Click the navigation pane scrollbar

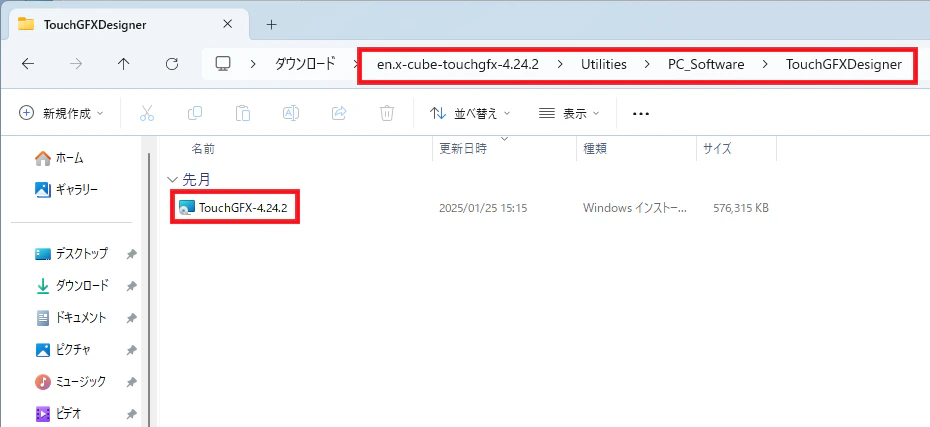click(x=149, y=288)
